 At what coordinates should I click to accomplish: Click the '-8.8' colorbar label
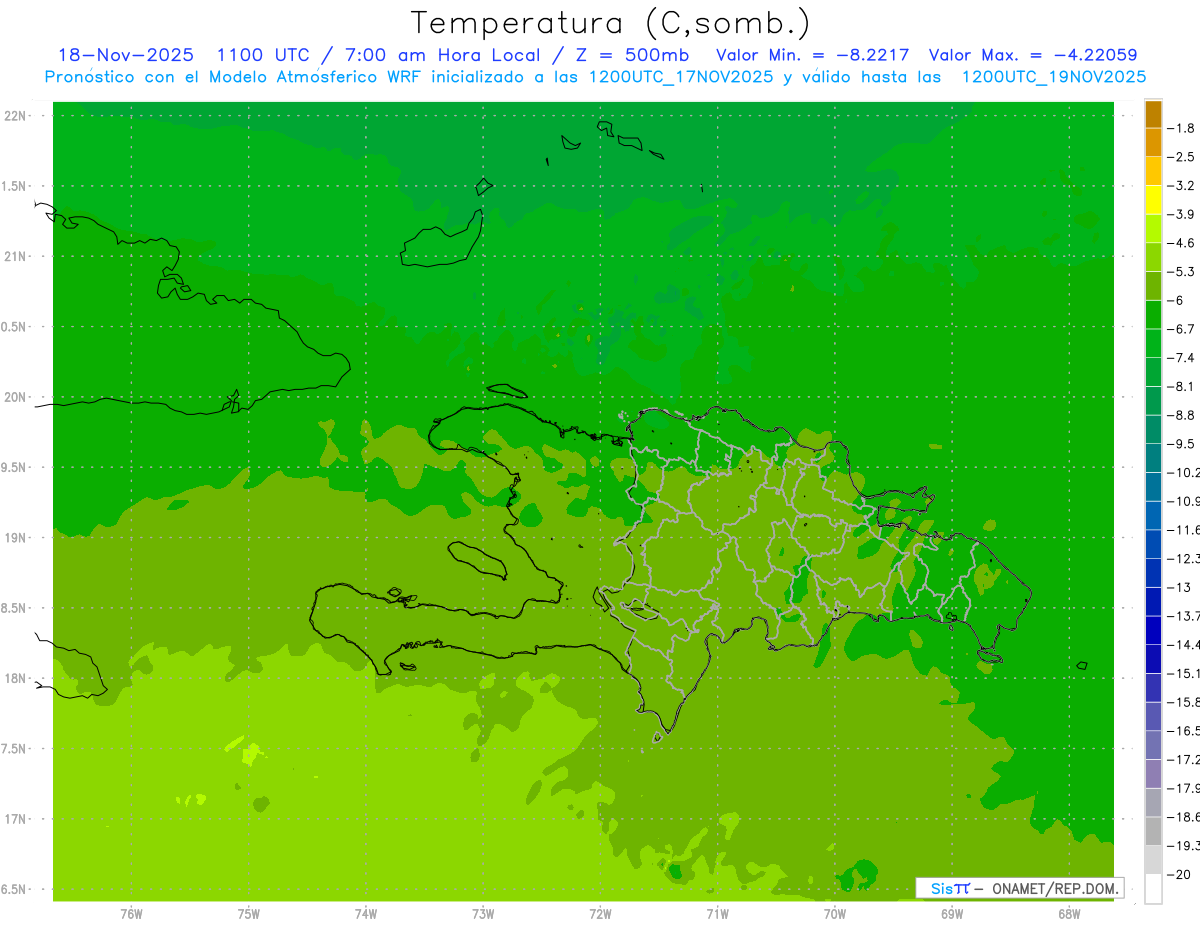pyautogui.click(x=1181, y=415)
